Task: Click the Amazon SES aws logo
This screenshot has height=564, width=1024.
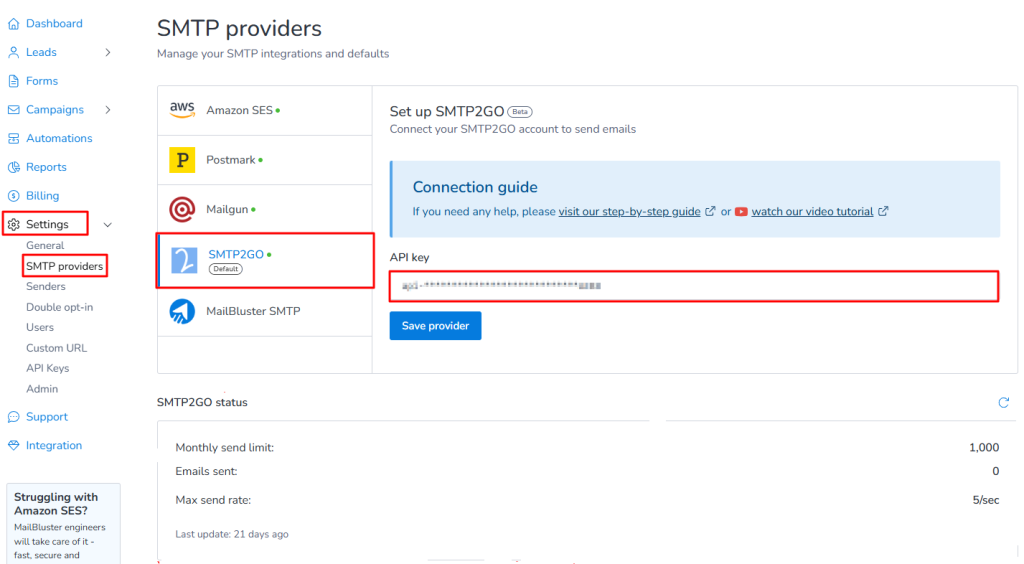Action: click(182, 110)
